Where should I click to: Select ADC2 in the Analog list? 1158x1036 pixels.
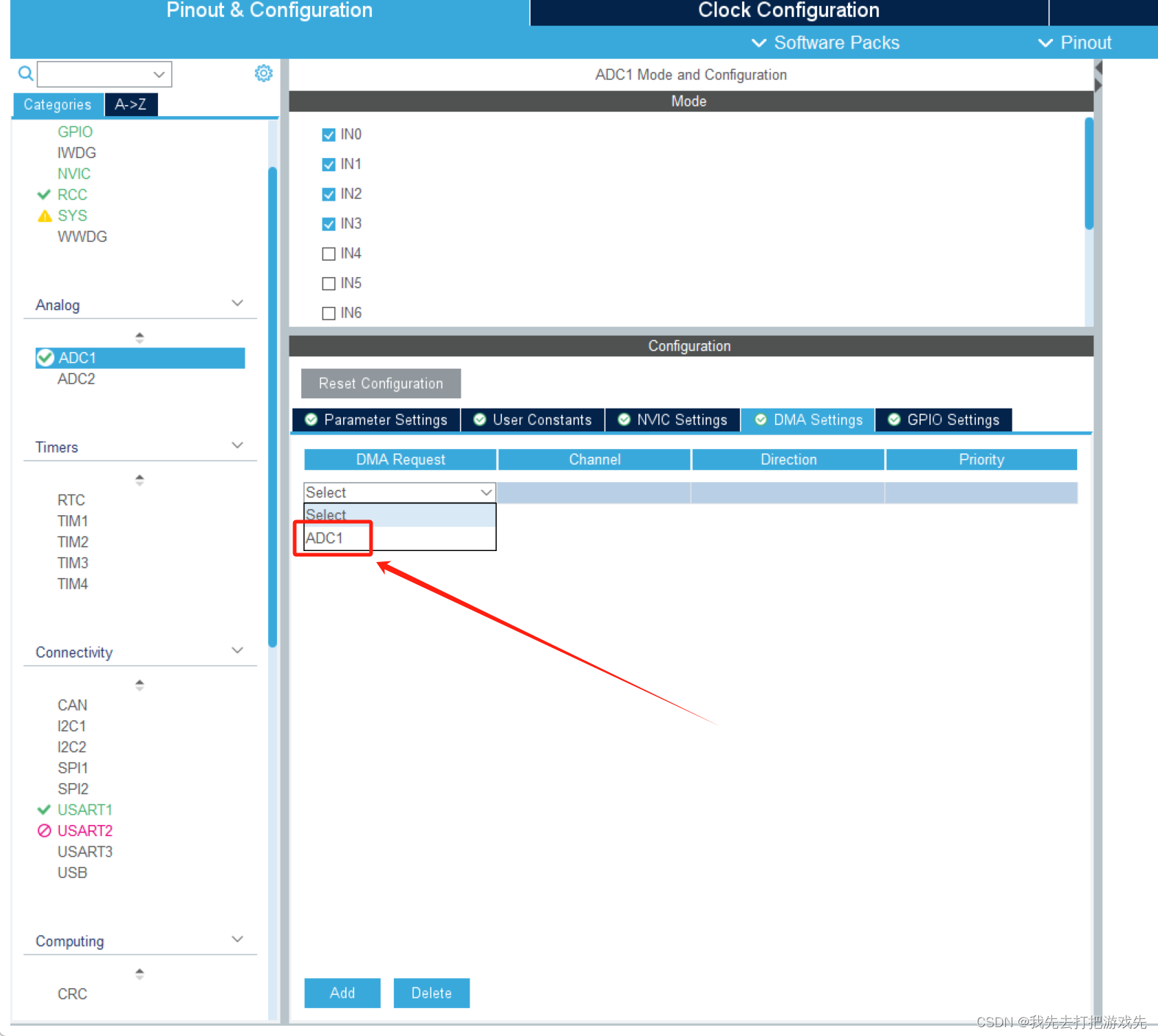[76, 379]
